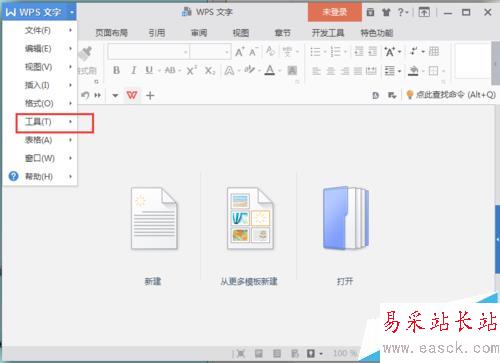Toggle bold formatting

(116, 71)
